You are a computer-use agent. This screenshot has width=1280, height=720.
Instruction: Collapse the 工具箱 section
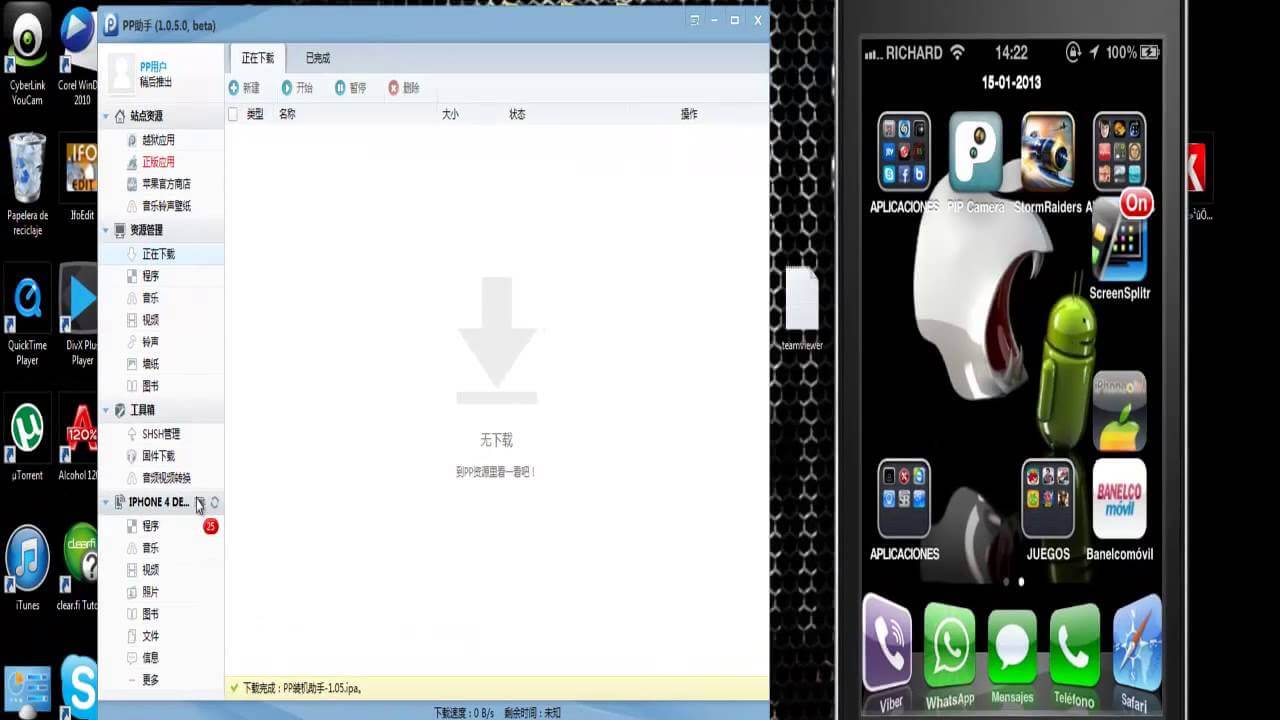click(x=105, y=410)
